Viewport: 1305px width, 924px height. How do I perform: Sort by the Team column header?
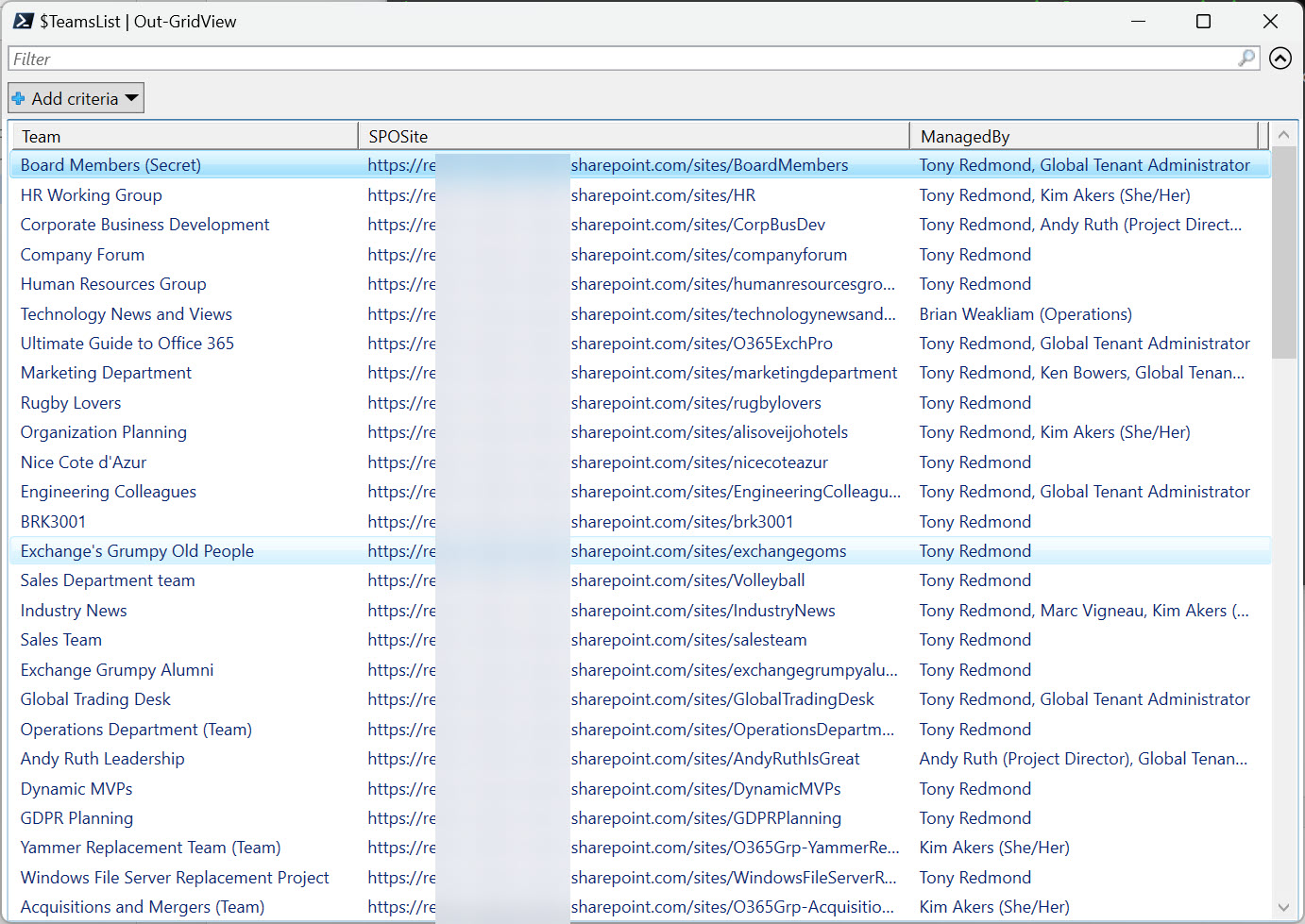click(x=183, y=137)
